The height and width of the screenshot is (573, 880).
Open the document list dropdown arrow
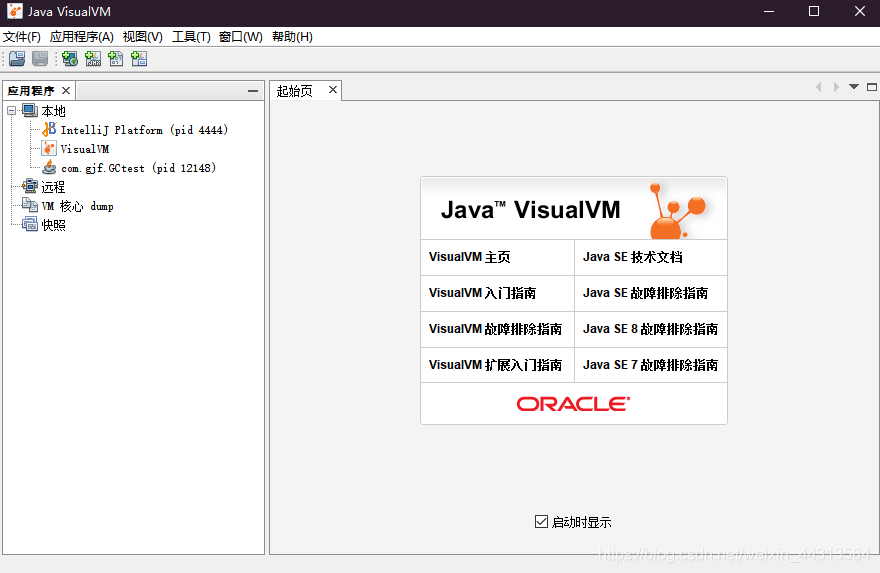[854, 86]
